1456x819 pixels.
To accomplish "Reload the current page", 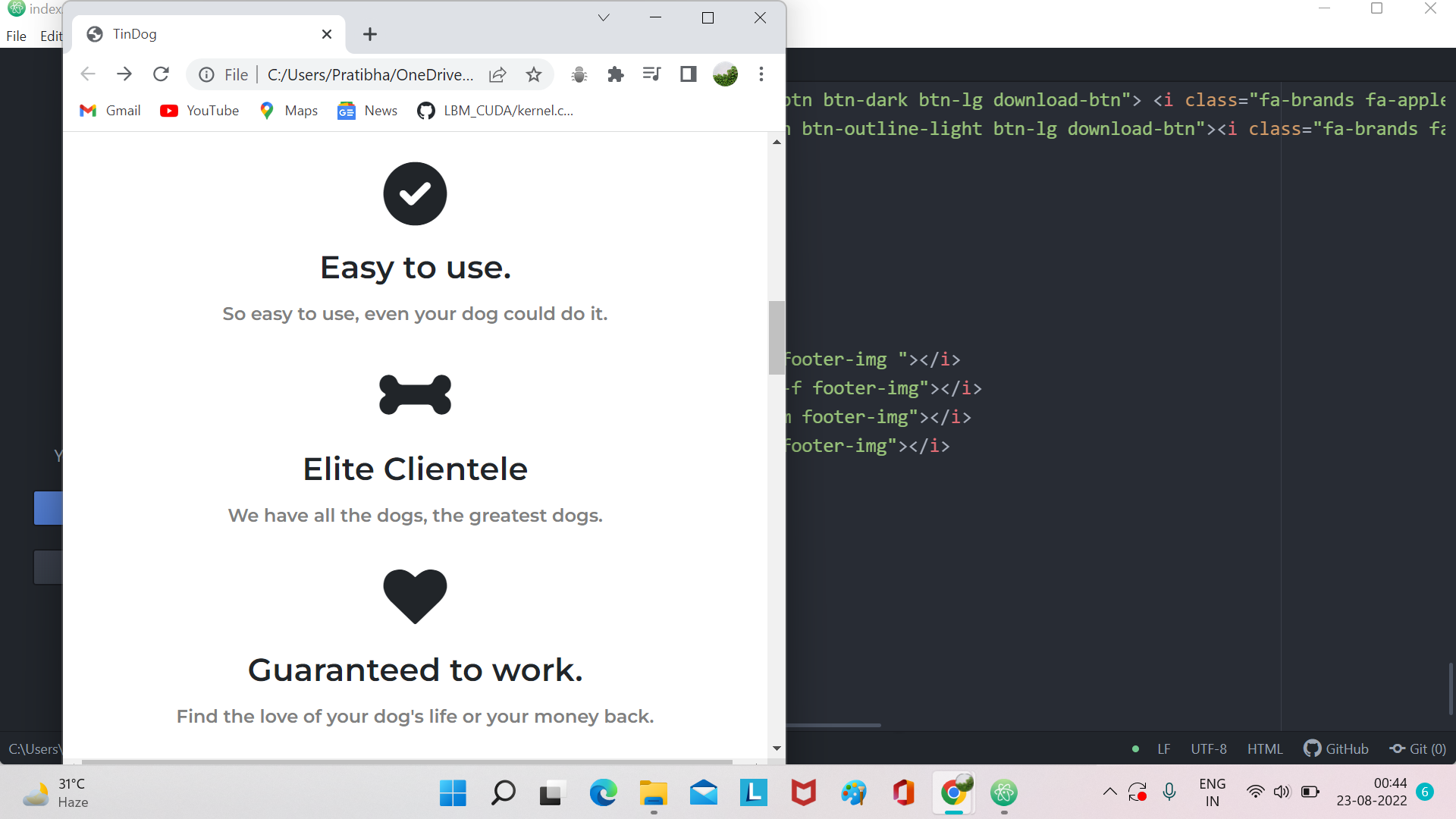I will pyautogui.click(x=161, y=74).
